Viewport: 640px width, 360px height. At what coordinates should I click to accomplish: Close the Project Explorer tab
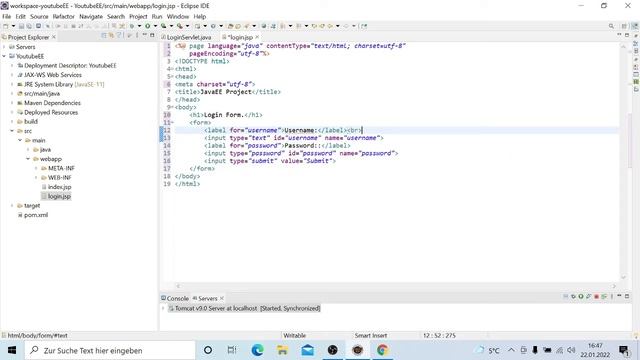pyautogui.click(x=54, y=37)
